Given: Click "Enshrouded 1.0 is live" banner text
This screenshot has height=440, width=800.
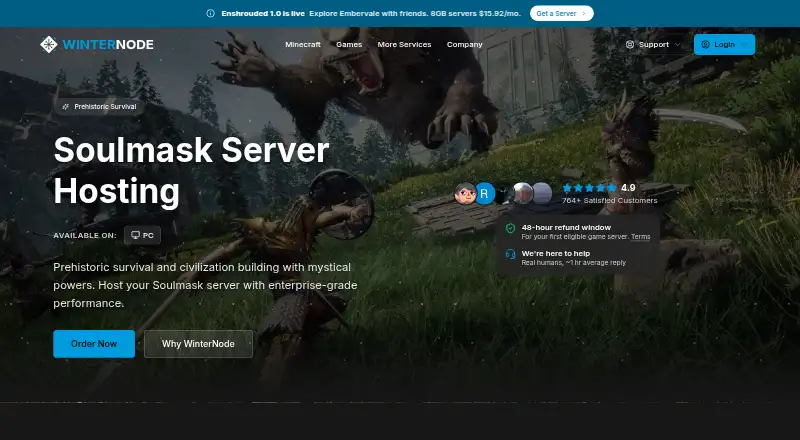Looking at the screenshot, I should (263, 13).
